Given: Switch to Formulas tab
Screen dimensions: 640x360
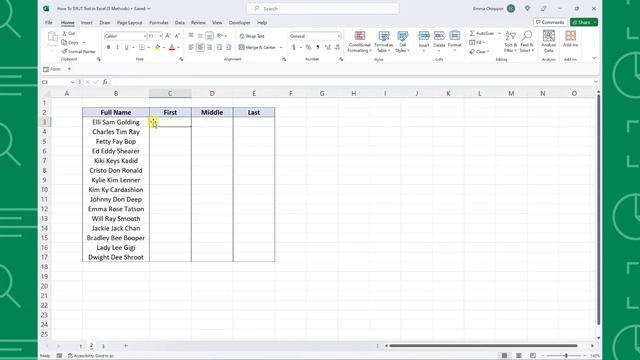Looking at the screenshot, I should (x=159, y=22).
